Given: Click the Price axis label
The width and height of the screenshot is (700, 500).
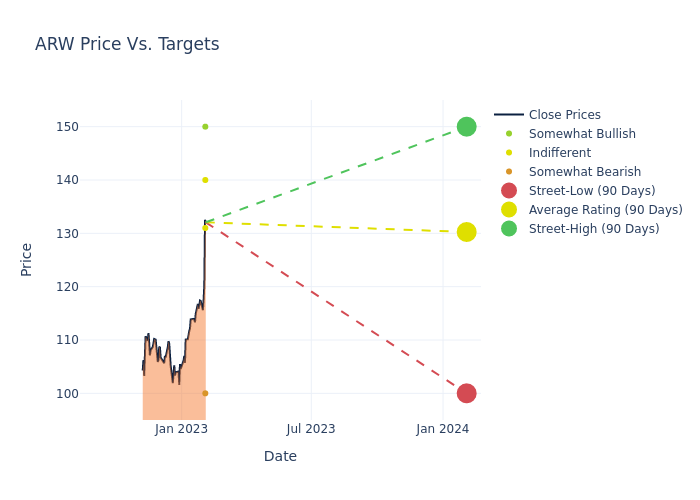Looking at the screenshot, I should pyautogui.click(x=27, y=259).
